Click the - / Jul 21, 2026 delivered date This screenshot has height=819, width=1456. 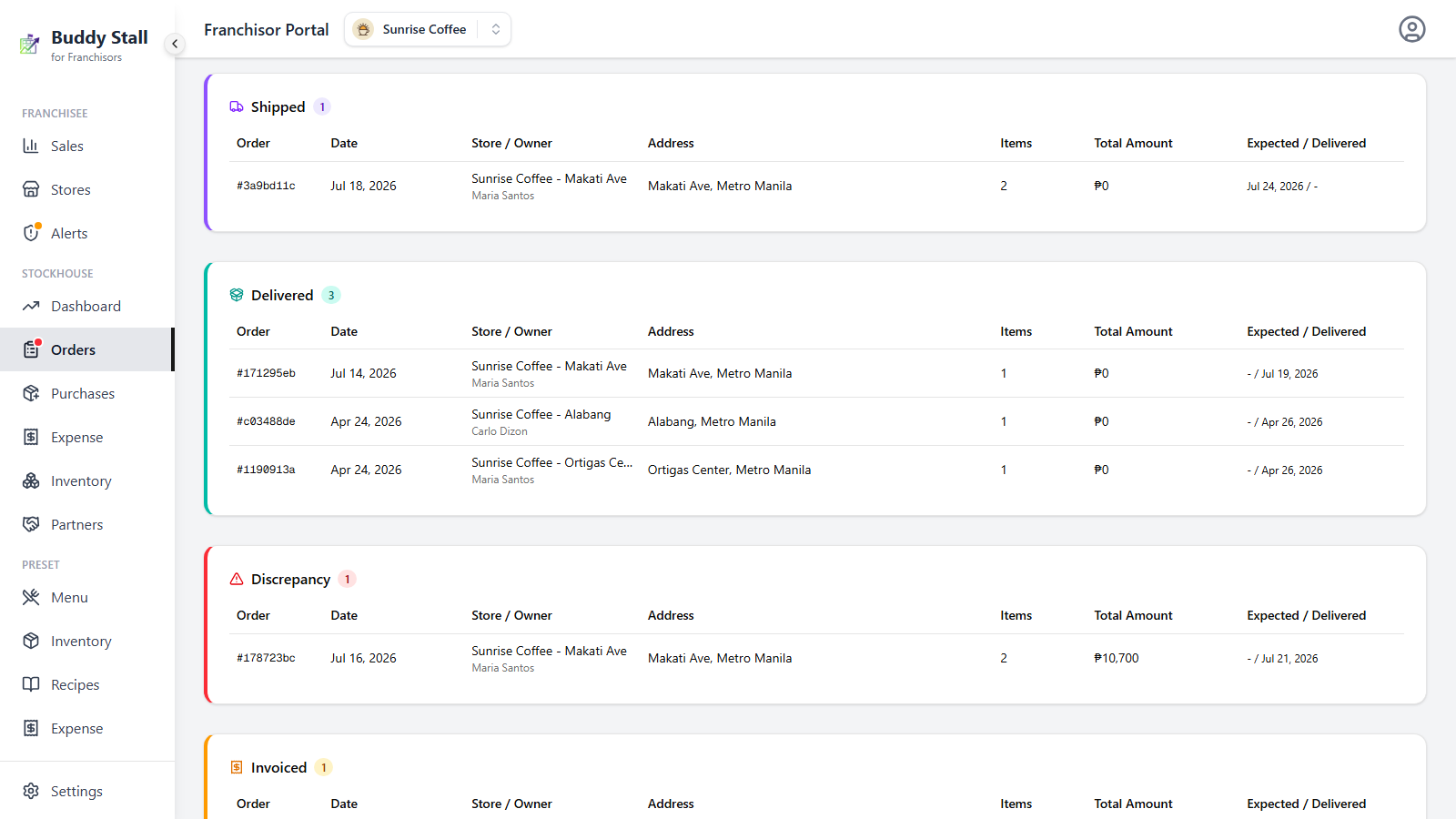click(x=1282, y=658)
